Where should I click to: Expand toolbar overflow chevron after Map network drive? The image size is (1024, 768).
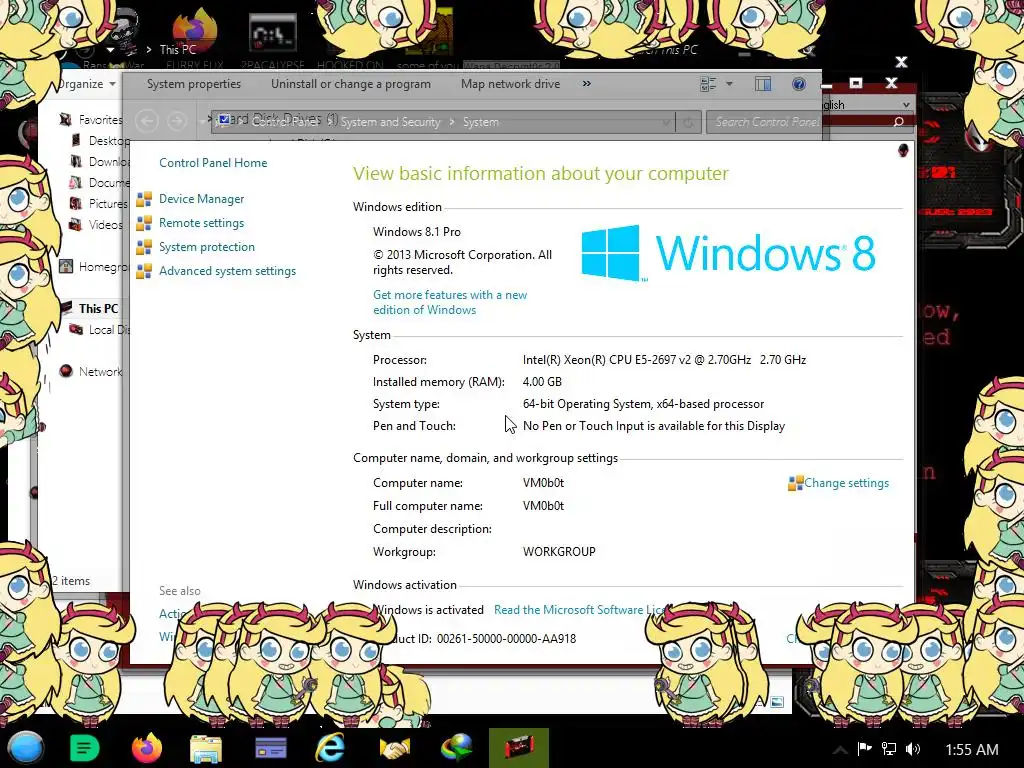click(x=586, y=84)
